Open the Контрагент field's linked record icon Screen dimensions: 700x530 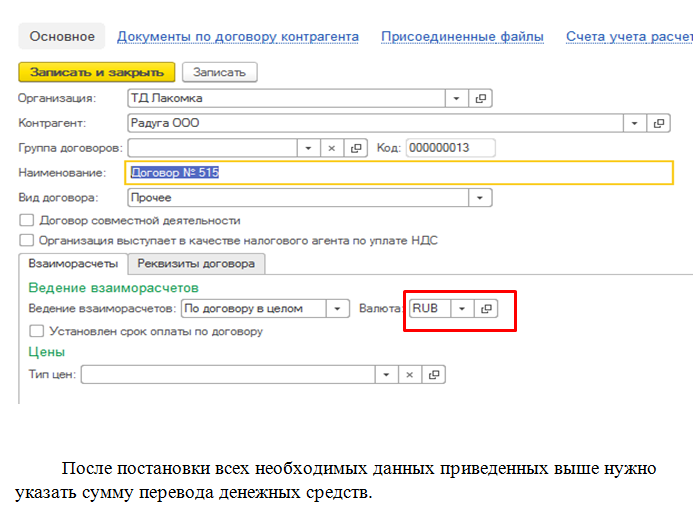click(658, 123)
